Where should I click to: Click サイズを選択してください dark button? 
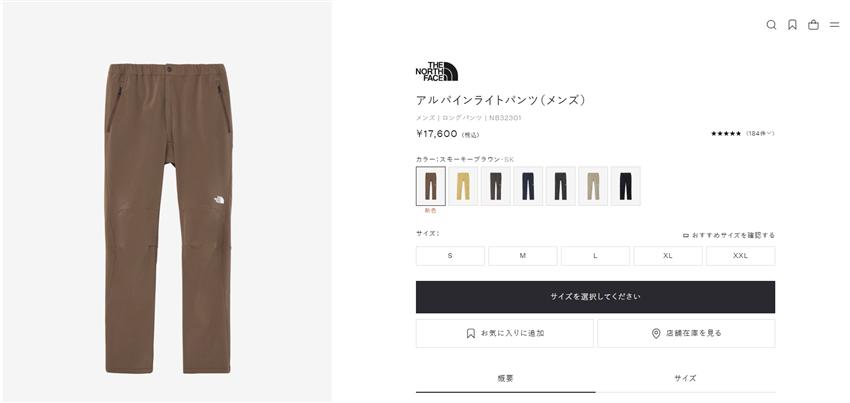pyautogui.click(x=595, y=297)
